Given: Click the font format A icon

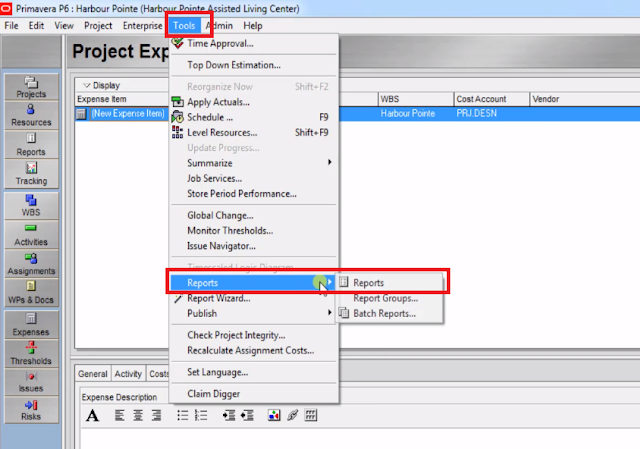Looking at the screenshot, I should pyautogui.click(x=93, y=416).
